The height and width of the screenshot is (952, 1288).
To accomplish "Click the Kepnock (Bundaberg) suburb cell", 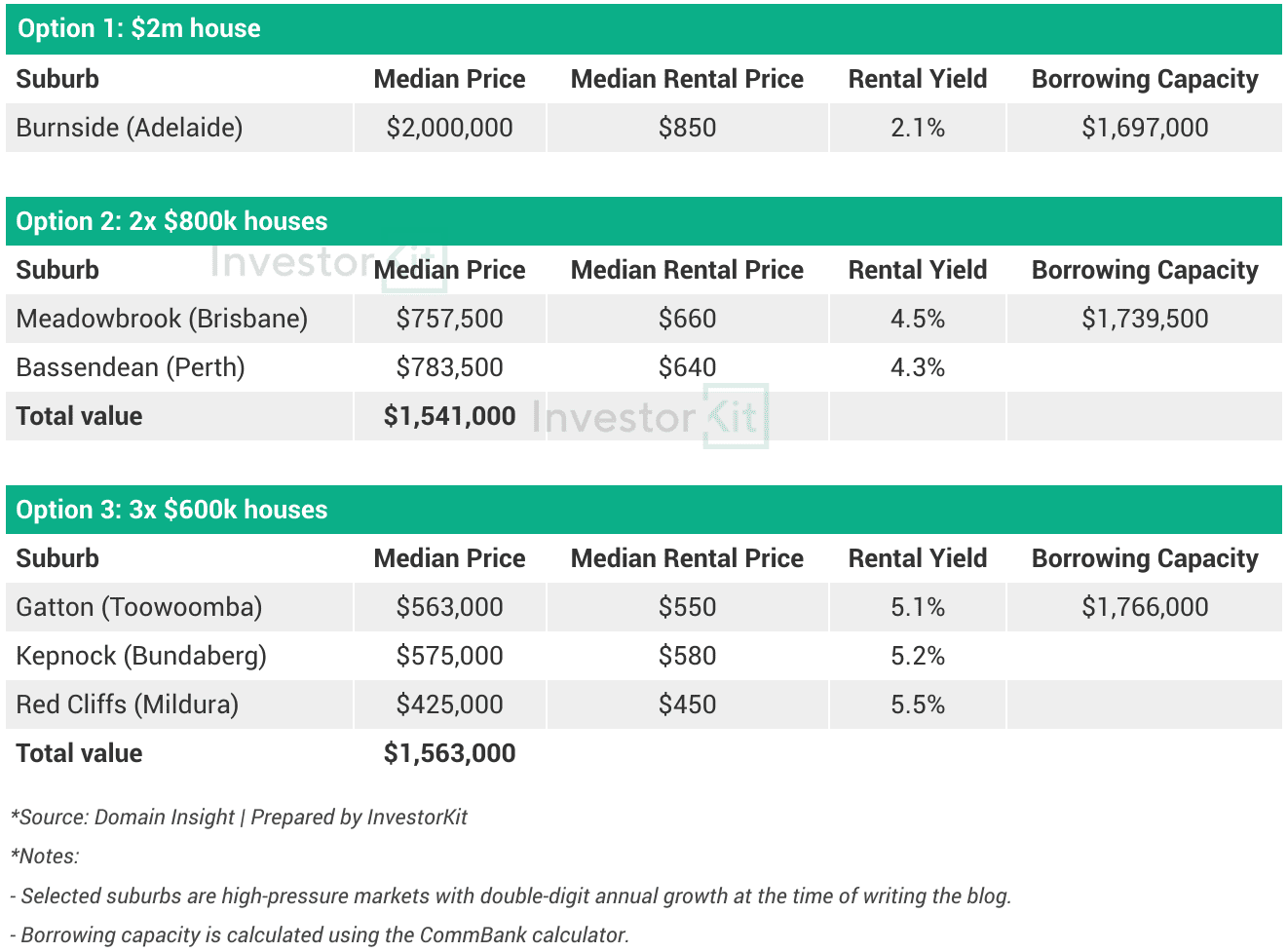I will coord(141,656).
